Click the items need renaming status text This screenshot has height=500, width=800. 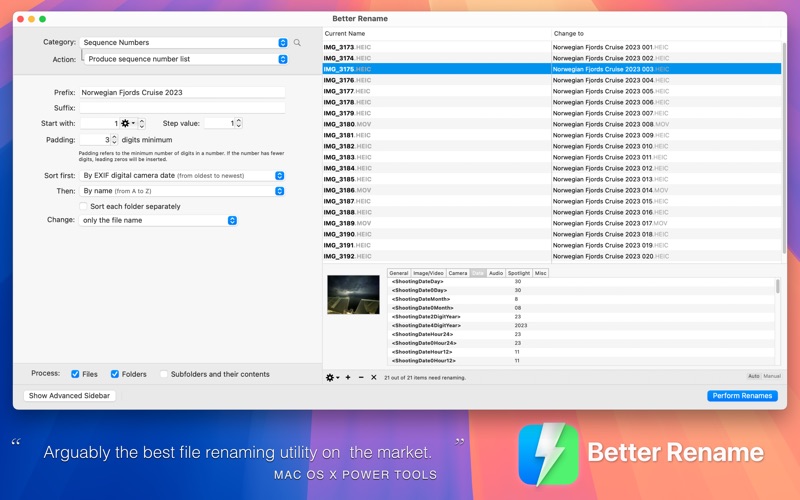(425, 378)
